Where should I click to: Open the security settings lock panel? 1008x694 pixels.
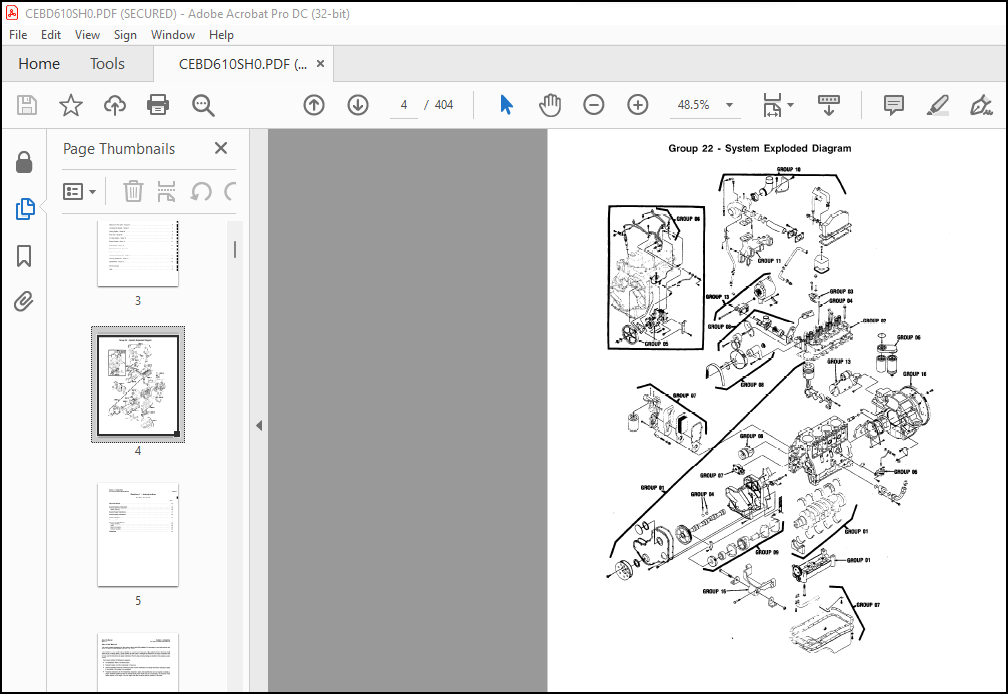24,163
